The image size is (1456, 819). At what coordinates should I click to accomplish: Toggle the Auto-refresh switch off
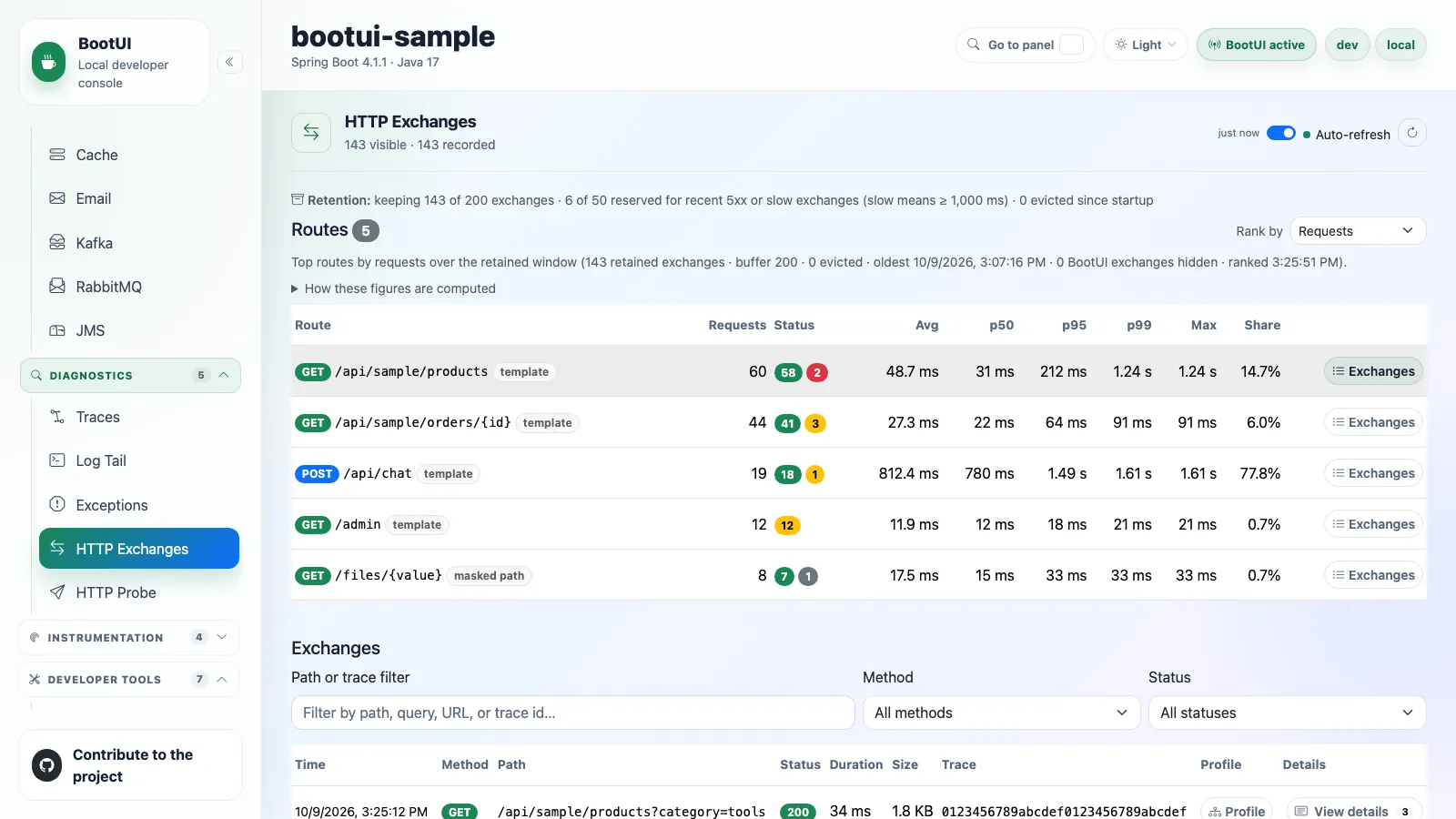(1281, 133)
